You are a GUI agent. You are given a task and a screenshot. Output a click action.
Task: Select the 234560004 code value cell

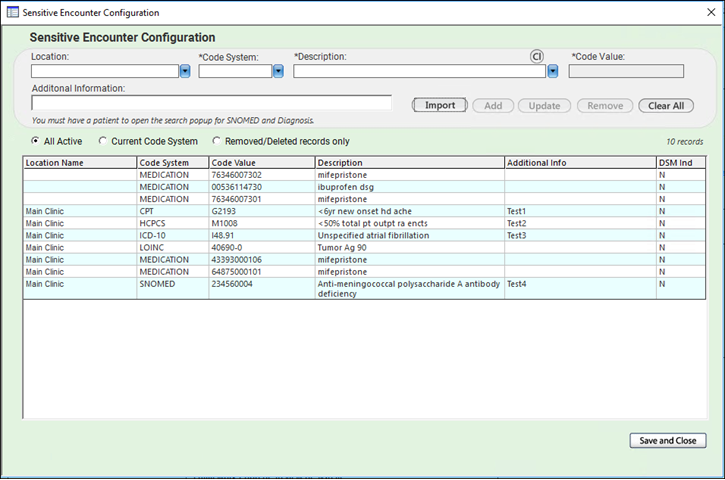[262, 288]
